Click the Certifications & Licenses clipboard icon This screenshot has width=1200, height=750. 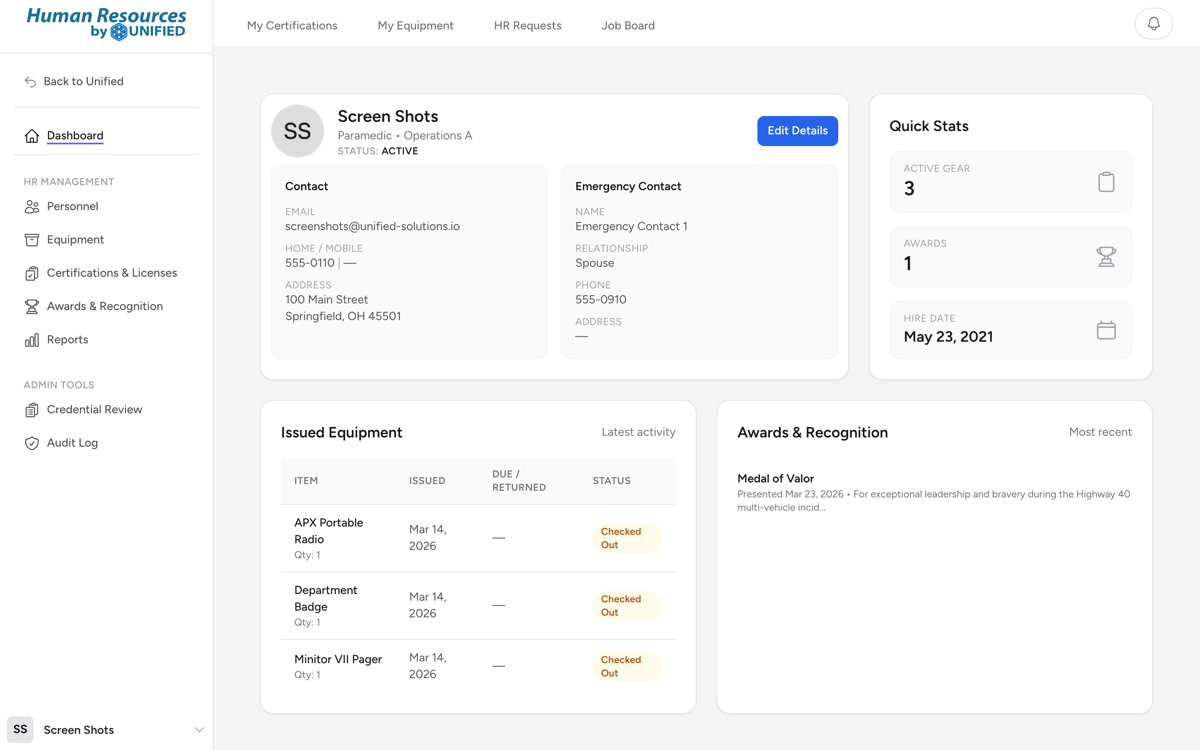[32, 273]
